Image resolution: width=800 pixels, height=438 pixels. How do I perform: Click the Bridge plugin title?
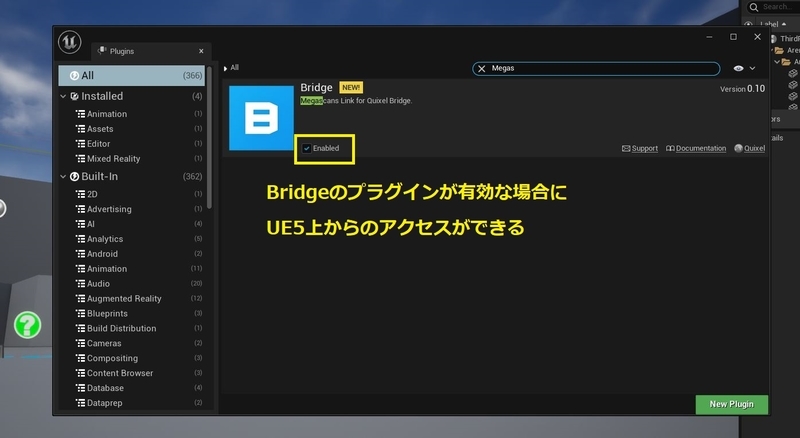(x=316, y=87)
